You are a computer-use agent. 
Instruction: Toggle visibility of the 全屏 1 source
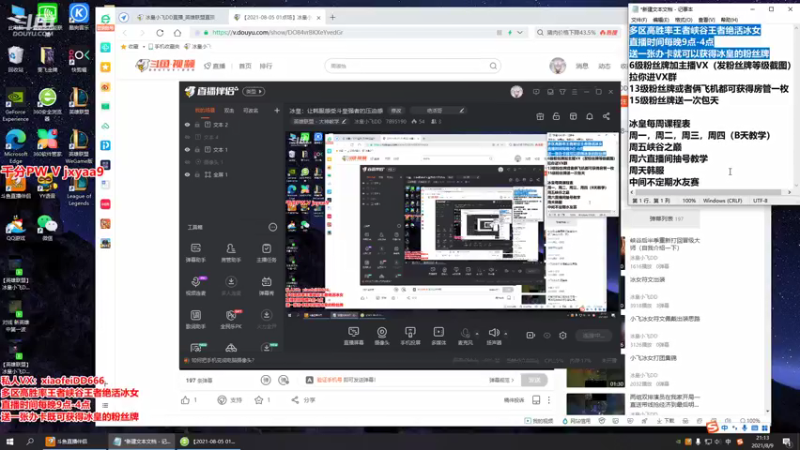187,174
